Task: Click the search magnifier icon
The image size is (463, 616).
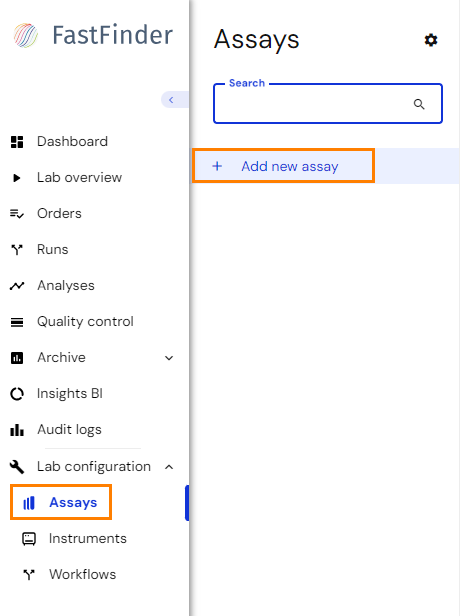Action: (419, 104)
